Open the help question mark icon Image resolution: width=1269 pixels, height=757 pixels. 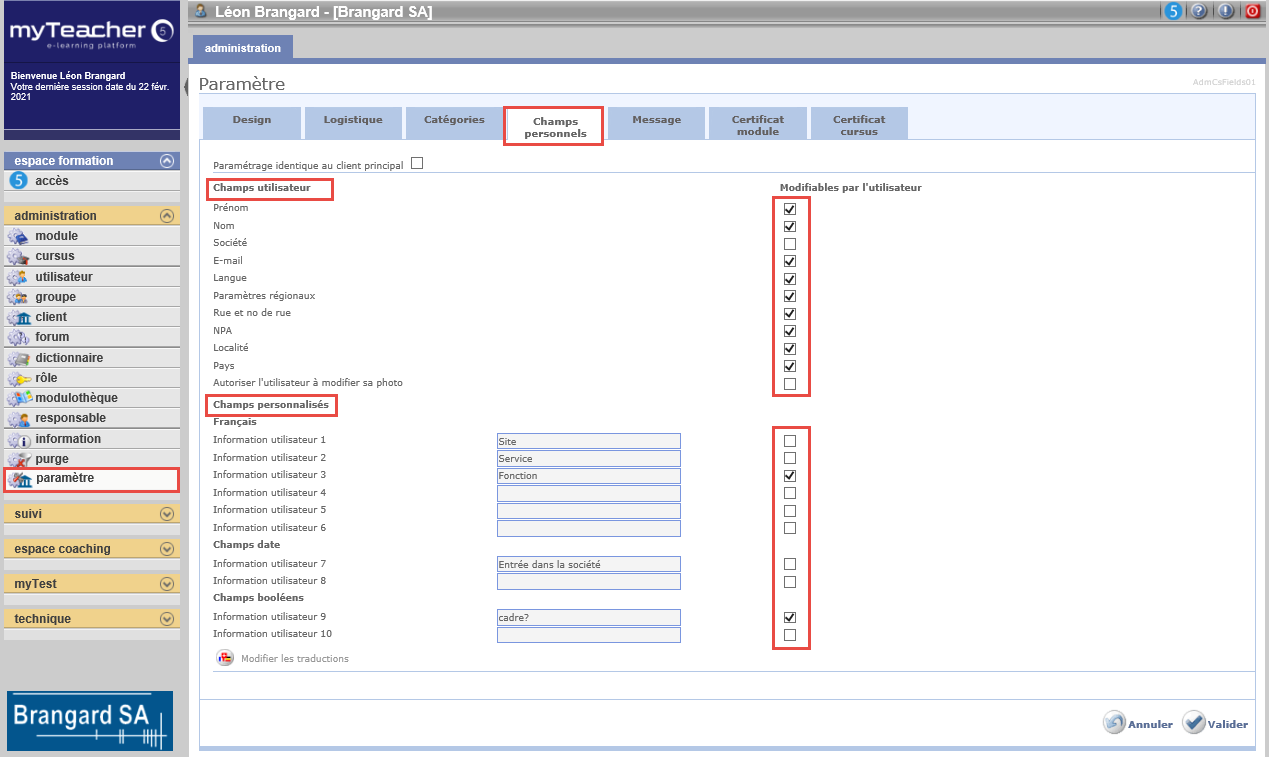[x=1199, y=12]
